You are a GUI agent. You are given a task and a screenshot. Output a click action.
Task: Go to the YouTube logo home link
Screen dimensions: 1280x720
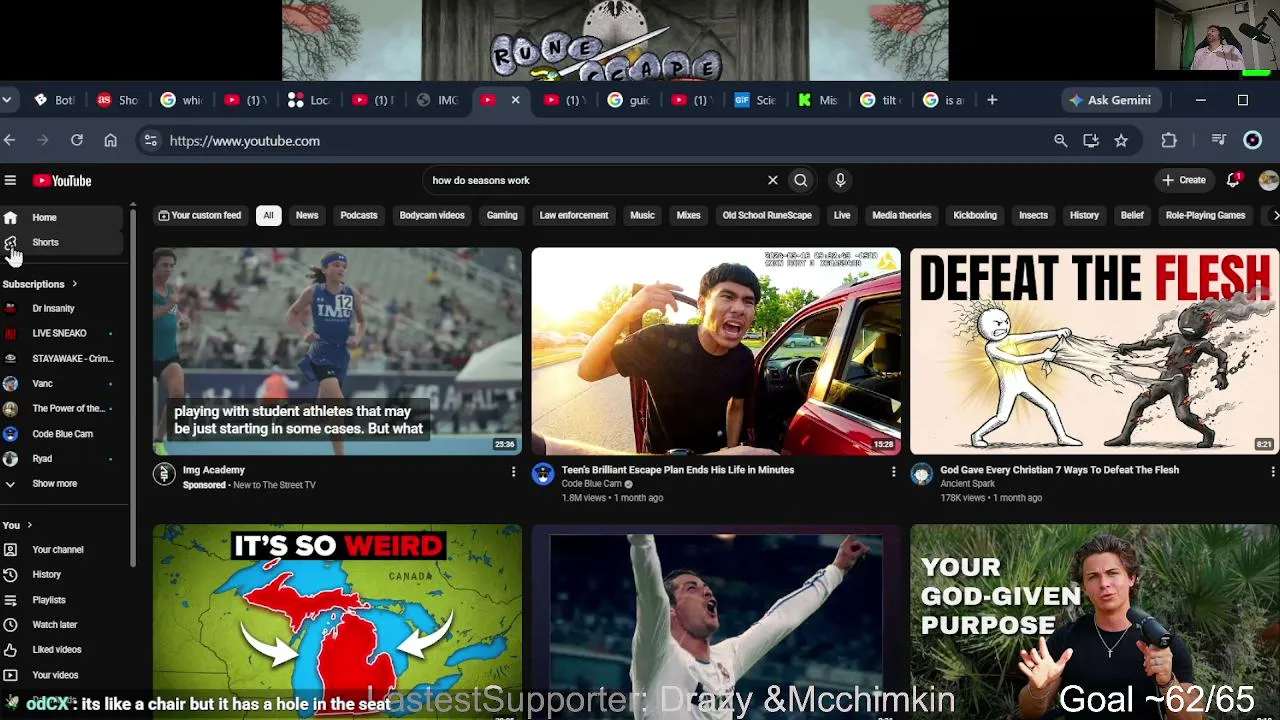pos(62,181)
